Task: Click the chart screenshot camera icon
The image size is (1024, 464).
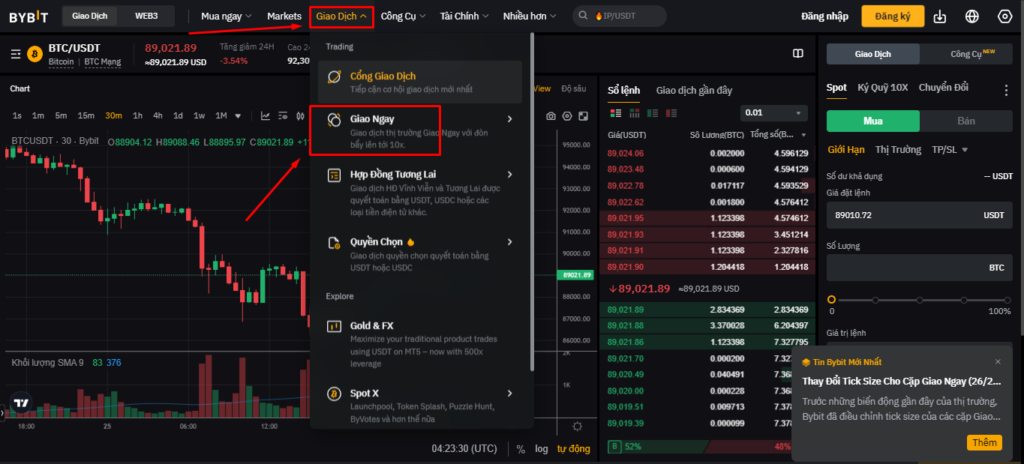Action: pyautogui.click(x=551, y=116)
